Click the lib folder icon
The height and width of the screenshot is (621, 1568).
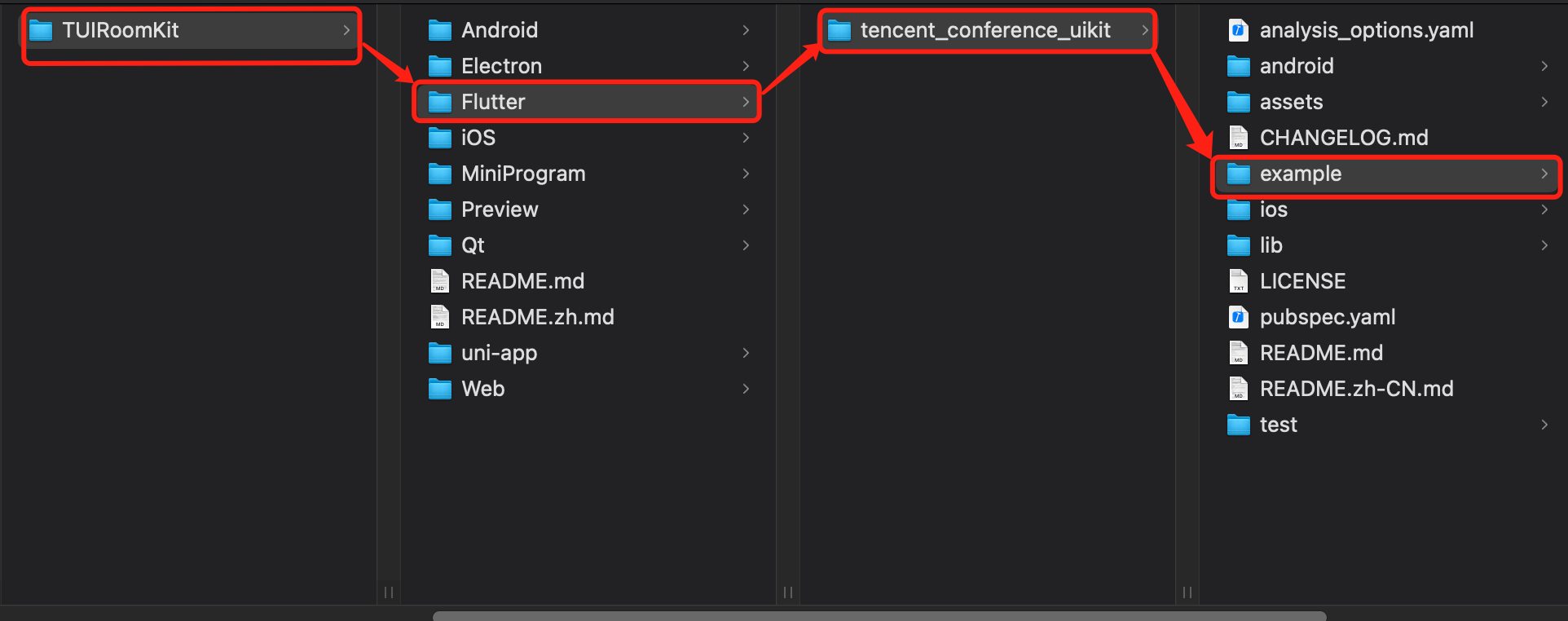click(1239, 245)
